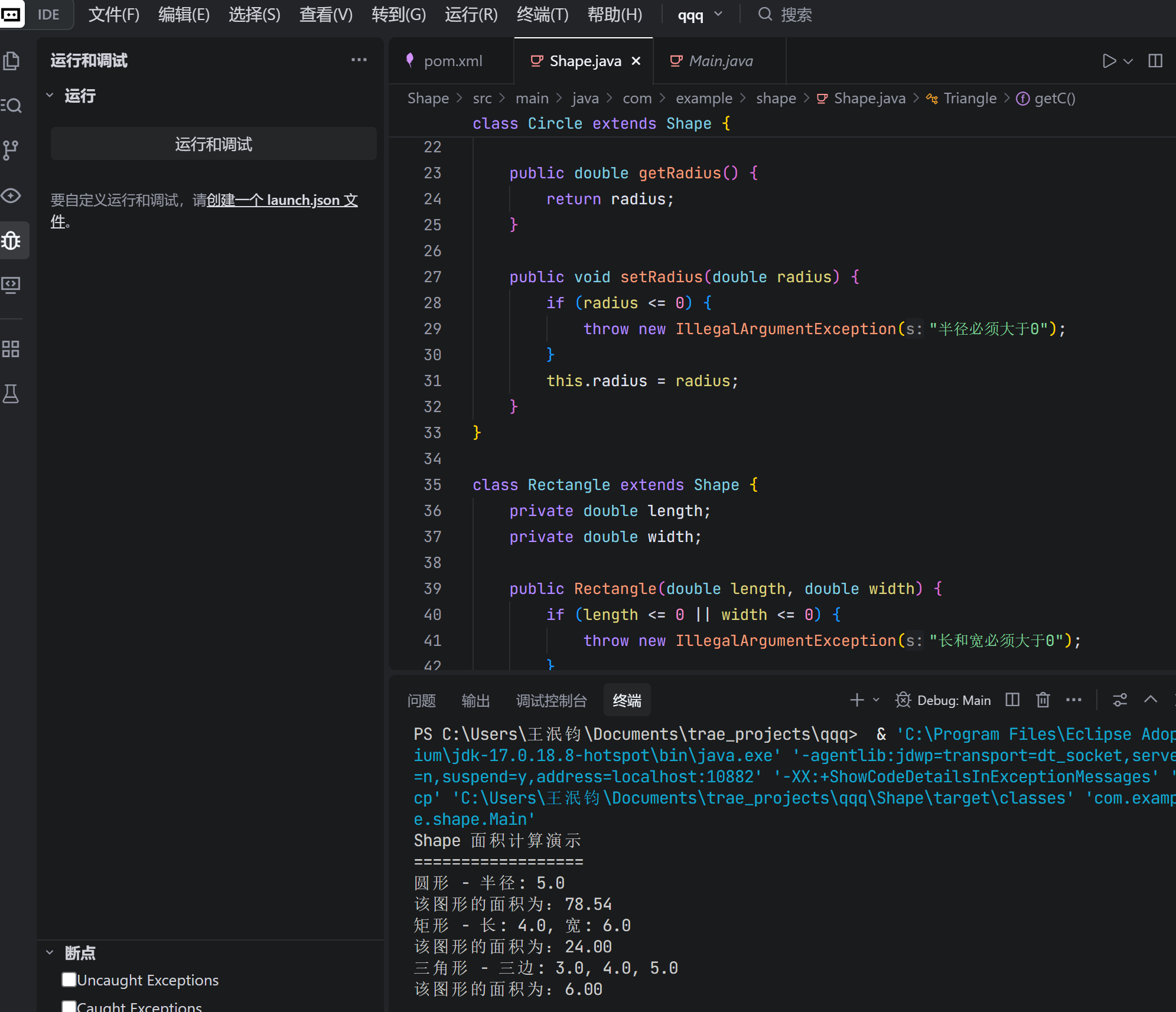This screenshot has width=1176, height=1012.
Task: Switch to the Main.java editor tab
Action: [x=720, y=61]
